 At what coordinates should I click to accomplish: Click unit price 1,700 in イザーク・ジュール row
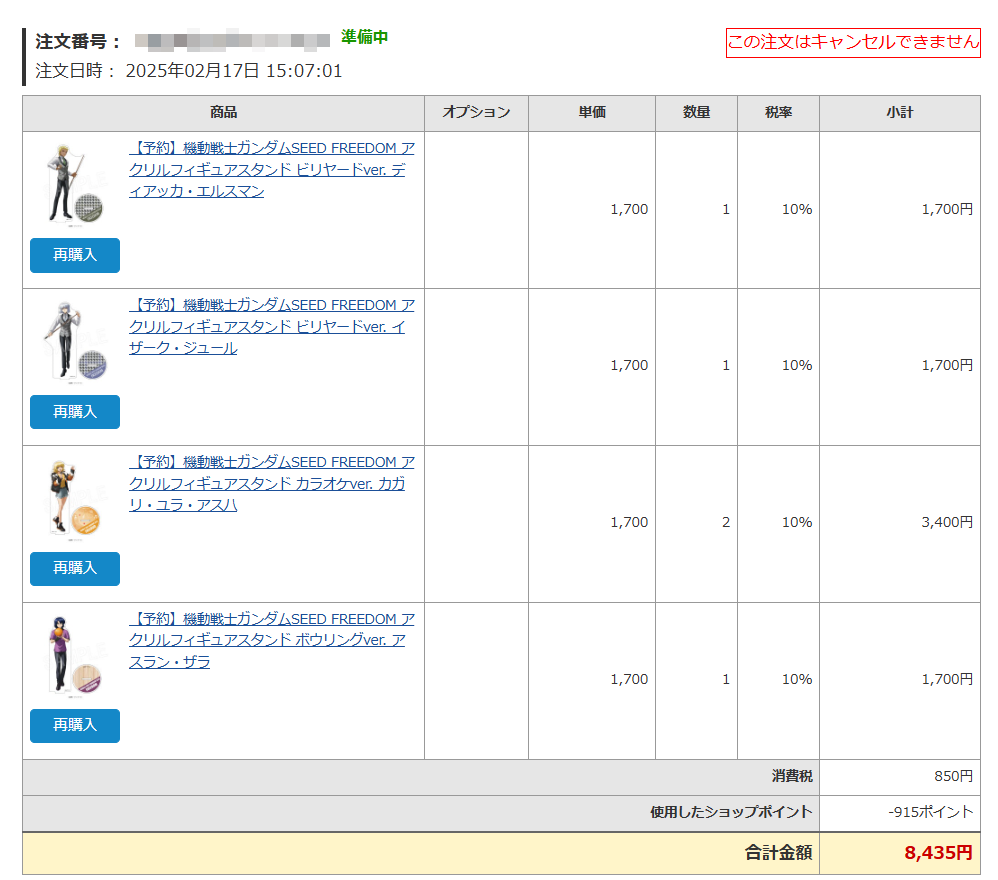629,365
